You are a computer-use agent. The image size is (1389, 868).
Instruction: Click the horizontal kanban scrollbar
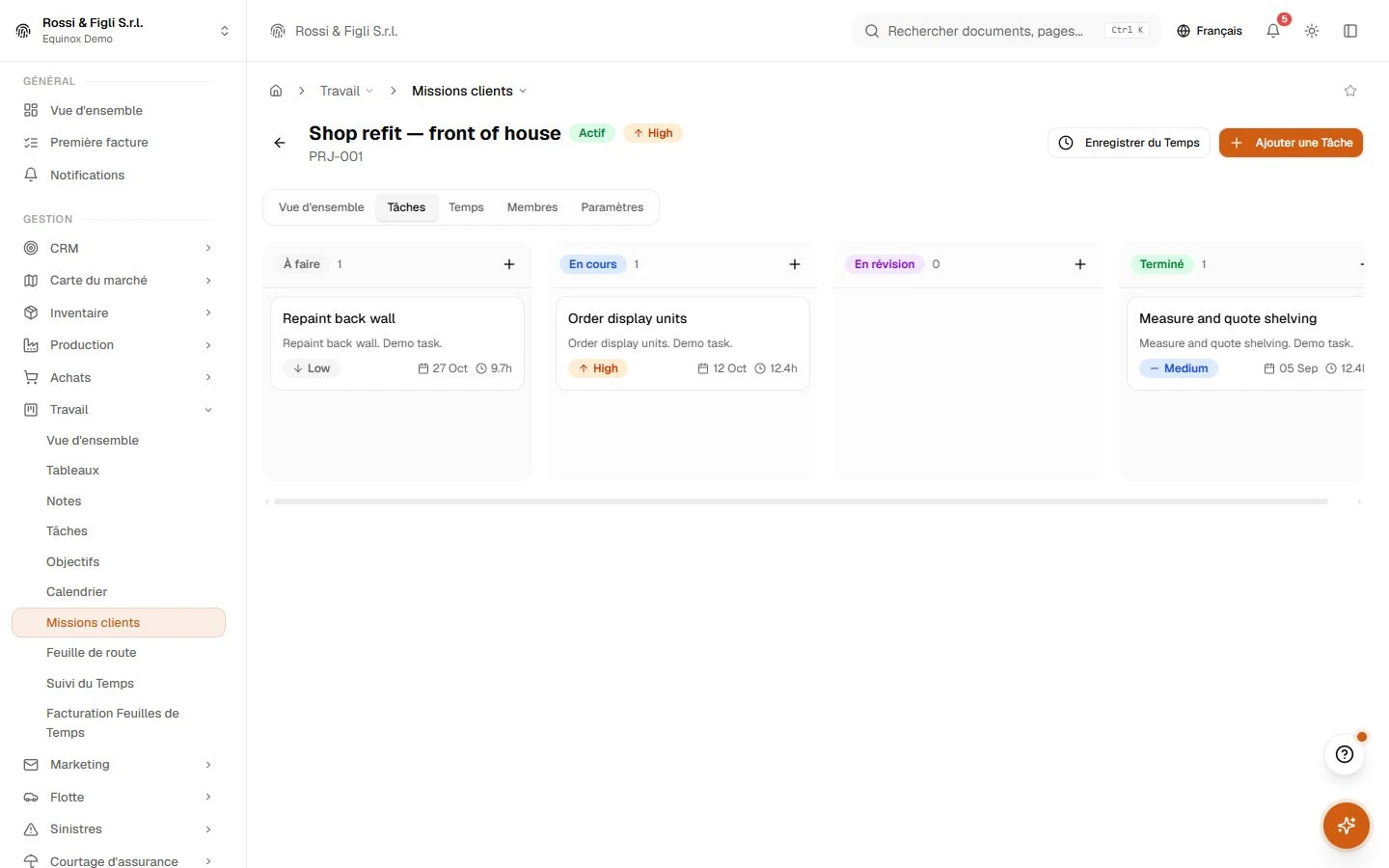(x=801, y=502)
